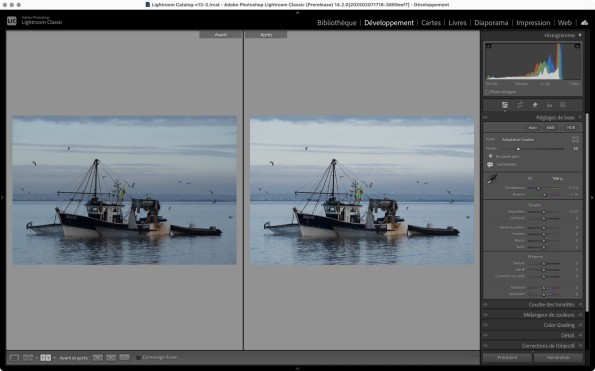Image resolution: width=595 pixels, height=371 pixels.
Task: Select the Healing eraser tool
Action: [534, 105]
